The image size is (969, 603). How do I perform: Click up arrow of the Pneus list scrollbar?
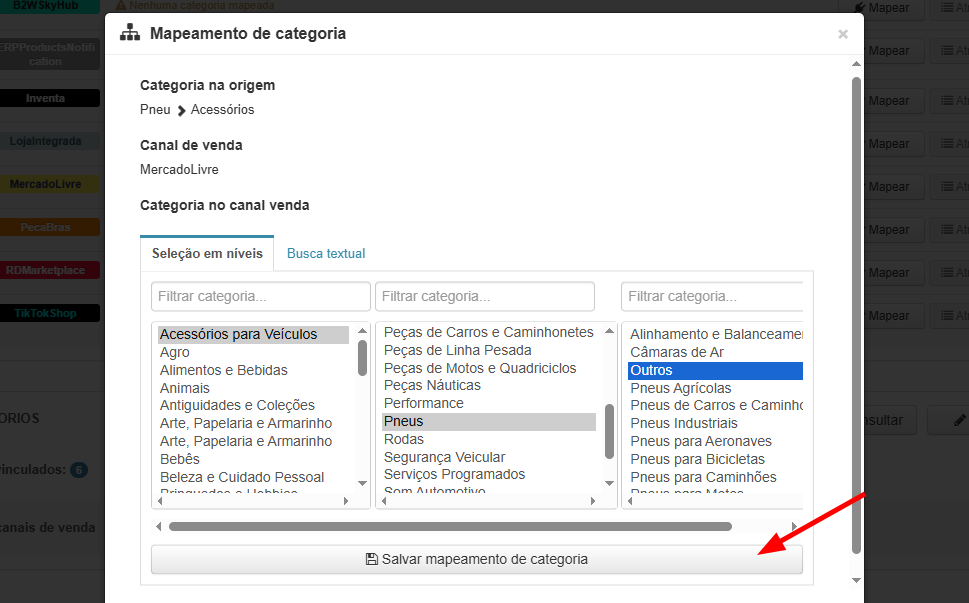pyautogui.click(x=609, y=331)
